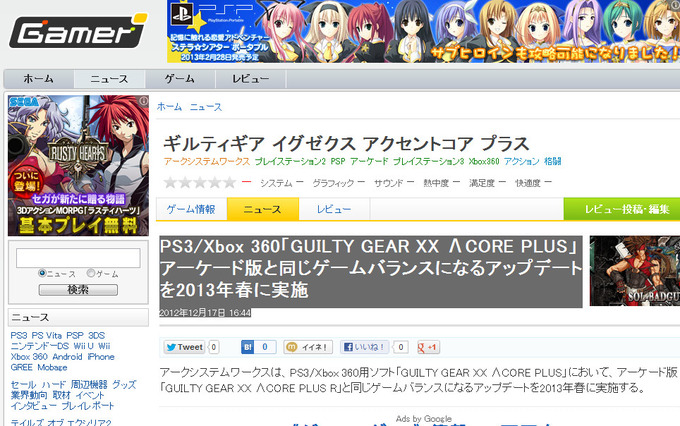The height and width of the screenshot is (426, 680).
Task: Click the article date 2012年12月17日 16:44
Action: coord(205,313)
